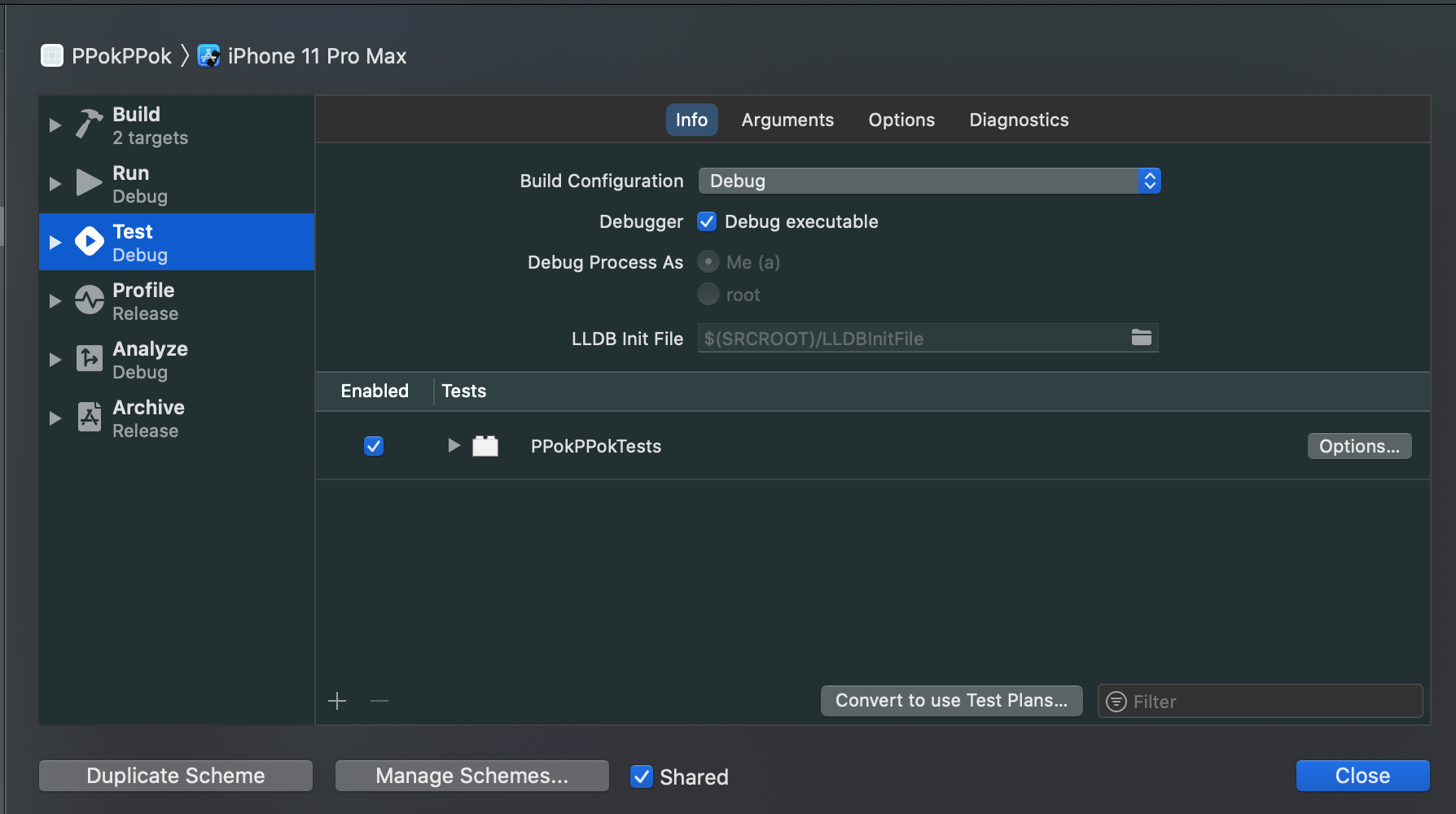The width and height of the screenshot is (1456, 814).
Task: Expand the Analyze action disclosure triangle
Action: click(55, 360)
